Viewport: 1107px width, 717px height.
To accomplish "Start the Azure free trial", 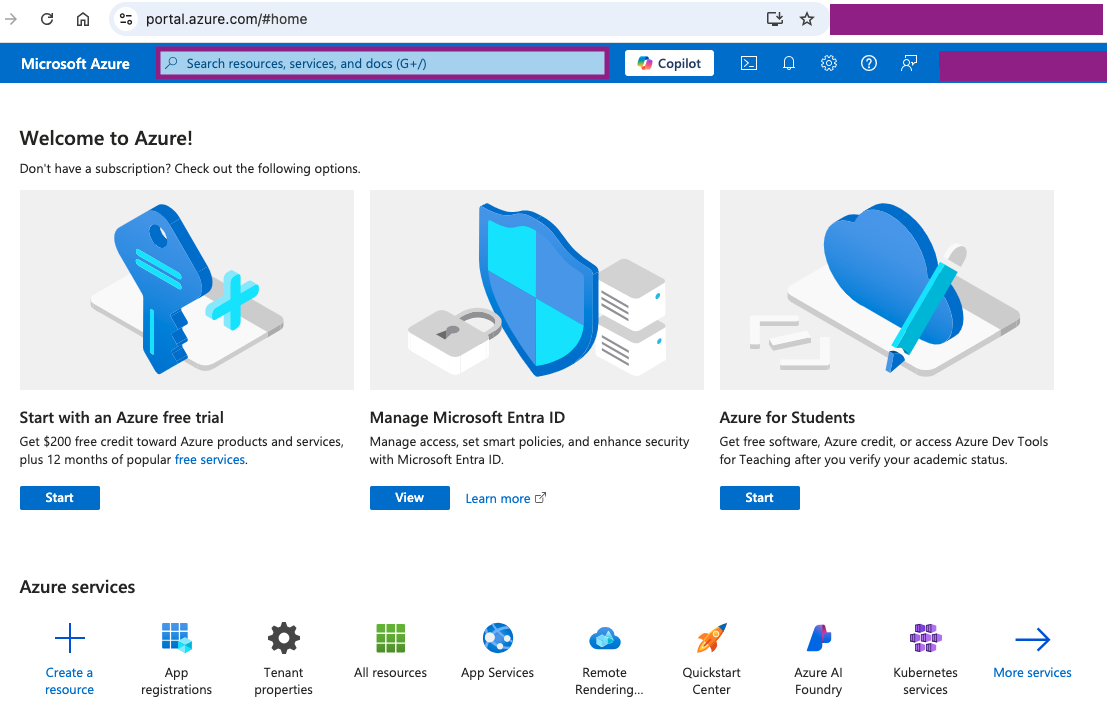I will (x=59, y=498).
